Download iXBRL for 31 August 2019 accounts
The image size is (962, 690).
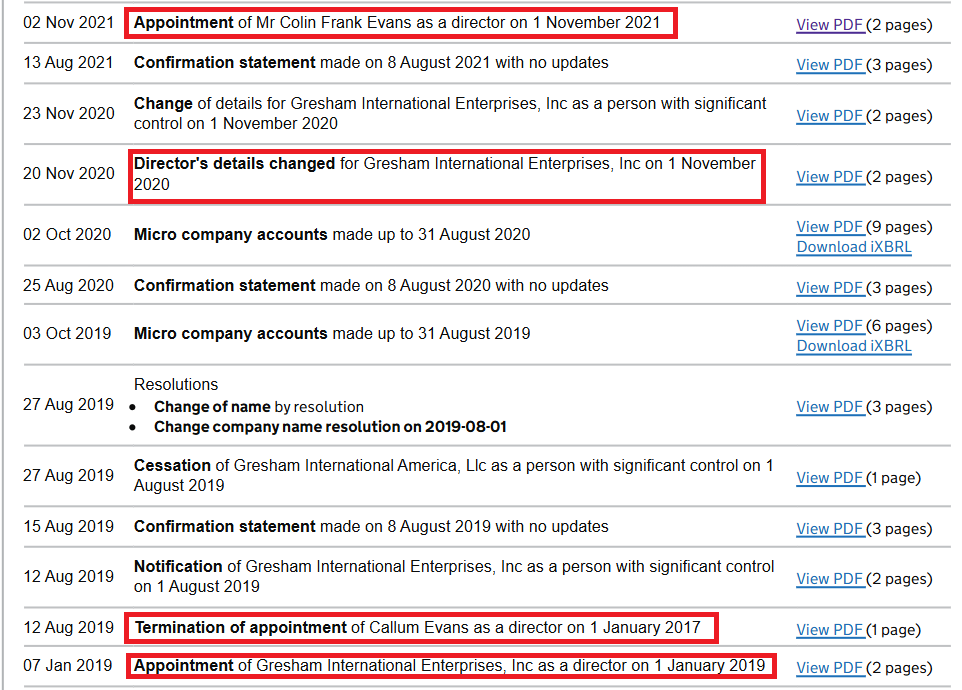coord(854,346)
